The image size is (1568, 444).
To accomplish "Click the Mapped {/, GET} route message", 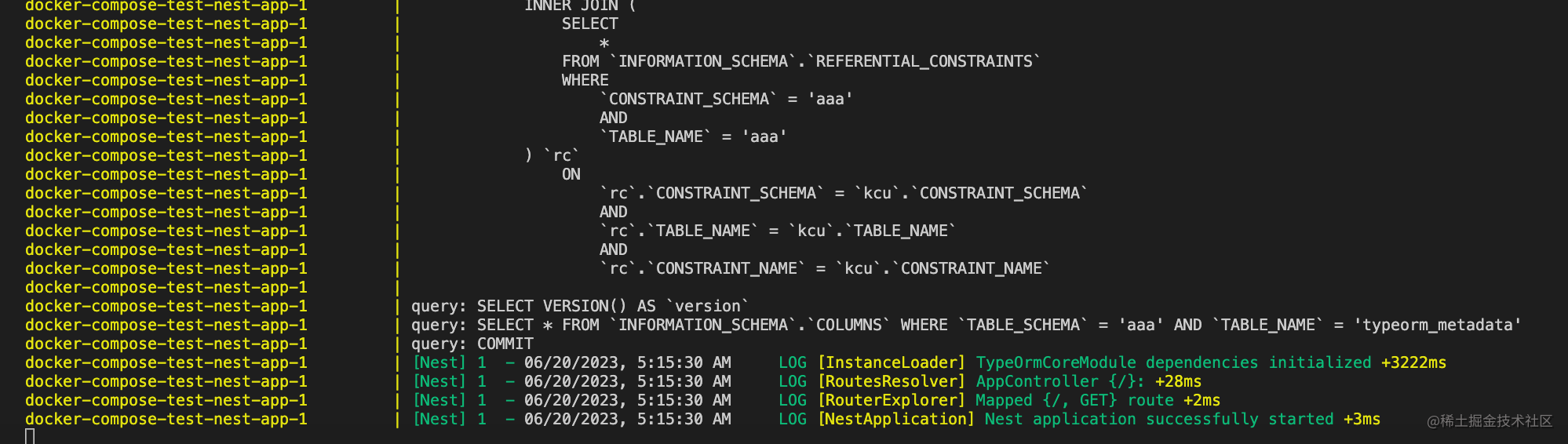I will click(x=1074, y=400).
